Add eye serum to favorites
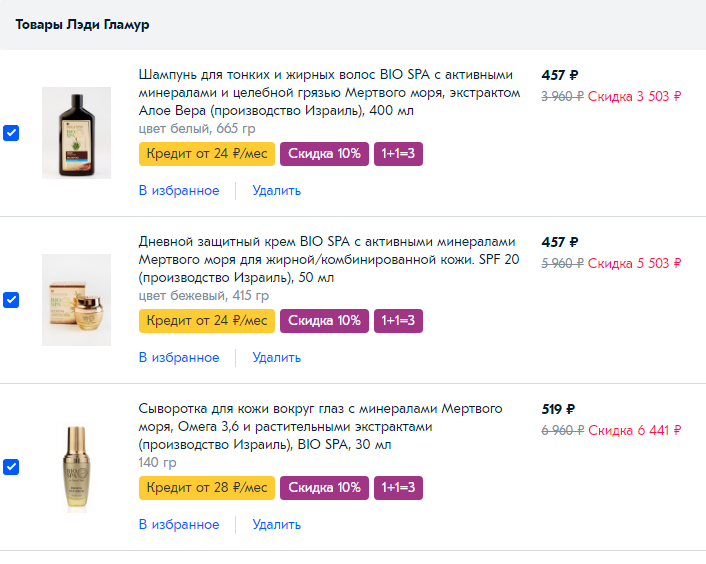Image resolution: width=706 pixels, height=564 pixels. [x=179, y=524]
